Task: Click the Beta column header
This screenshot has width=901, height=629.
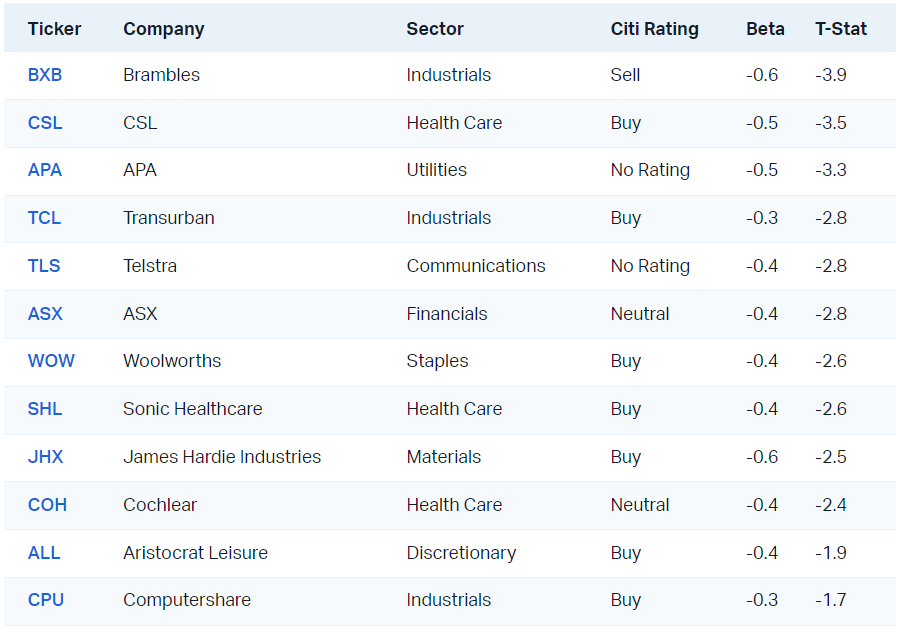Action: click(765, 29)
